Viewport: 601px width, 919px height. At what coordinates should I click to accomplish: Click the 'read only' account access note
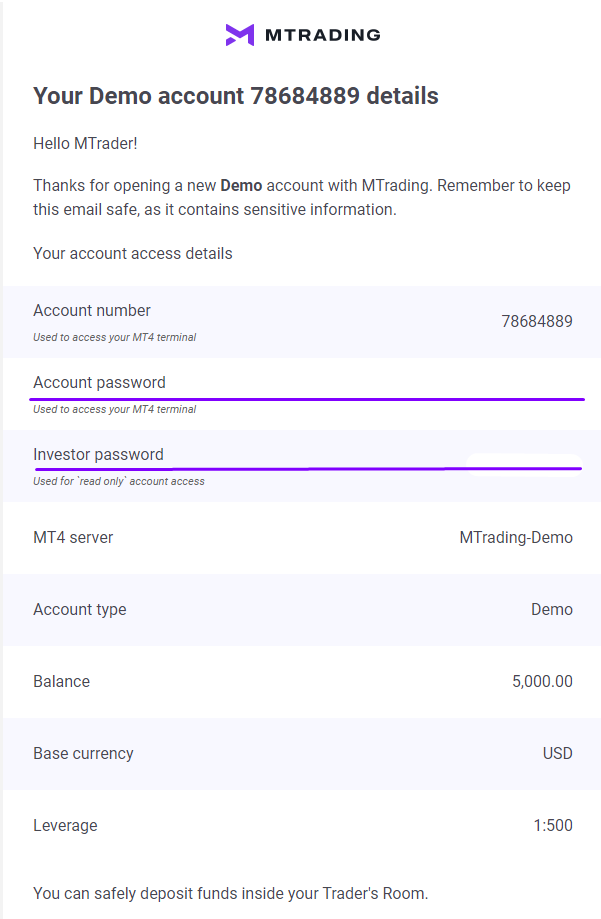(119, 481)
